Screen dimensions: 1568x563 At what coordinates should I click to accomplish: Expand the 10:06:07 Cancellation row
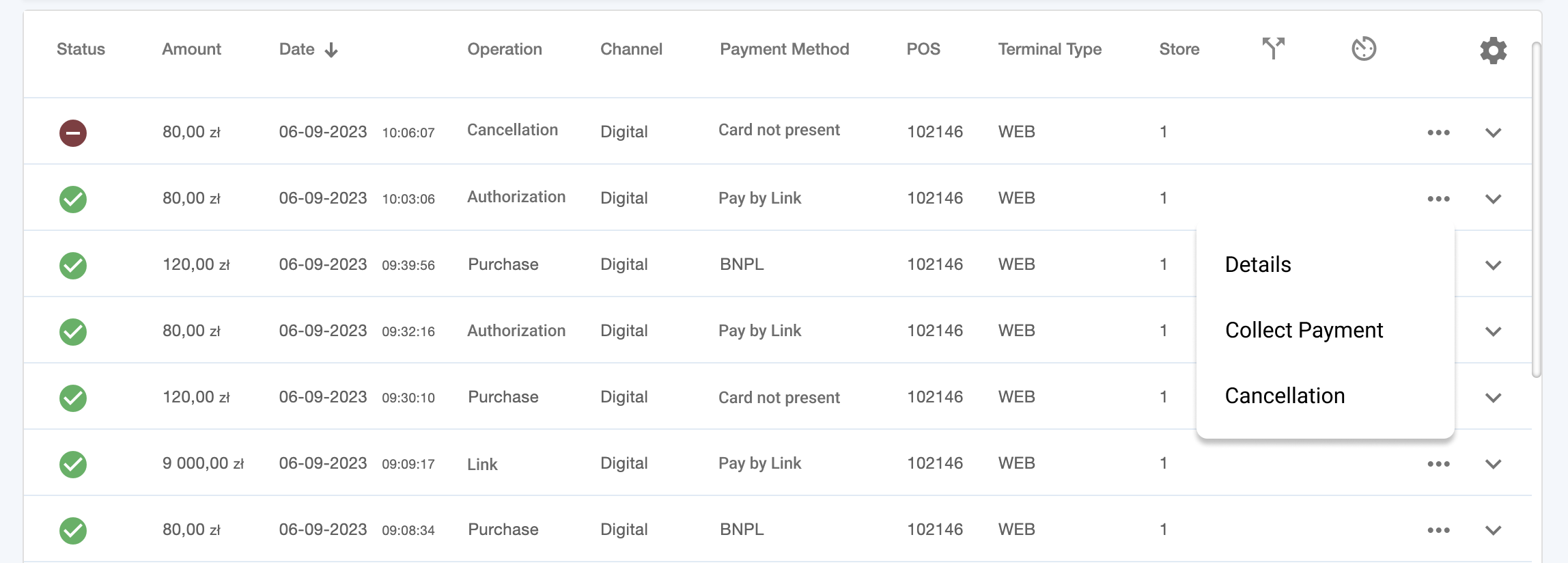tap(1493, 133)
